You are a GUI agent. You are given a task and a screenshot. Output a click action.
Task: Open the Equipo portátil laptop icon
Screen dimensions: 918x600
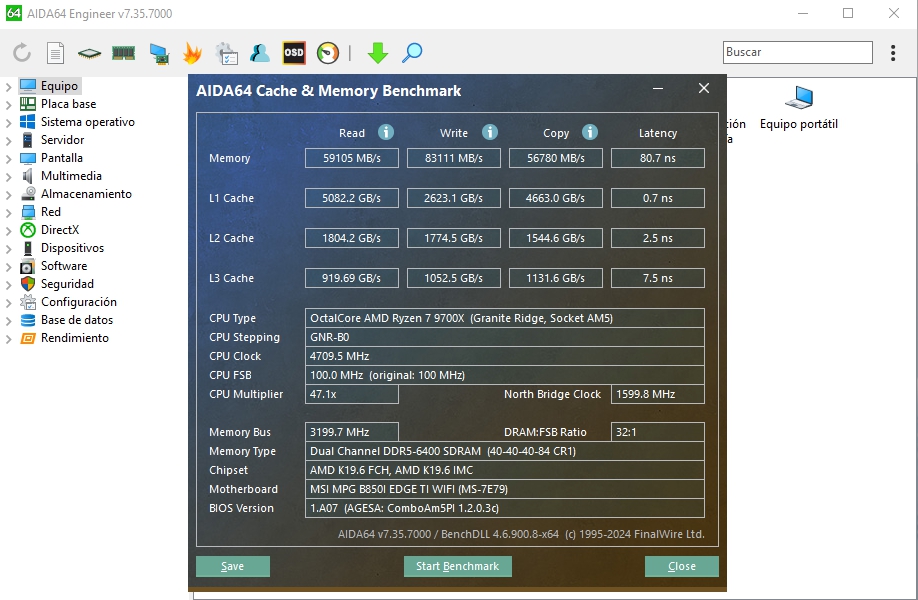(799, 98)
